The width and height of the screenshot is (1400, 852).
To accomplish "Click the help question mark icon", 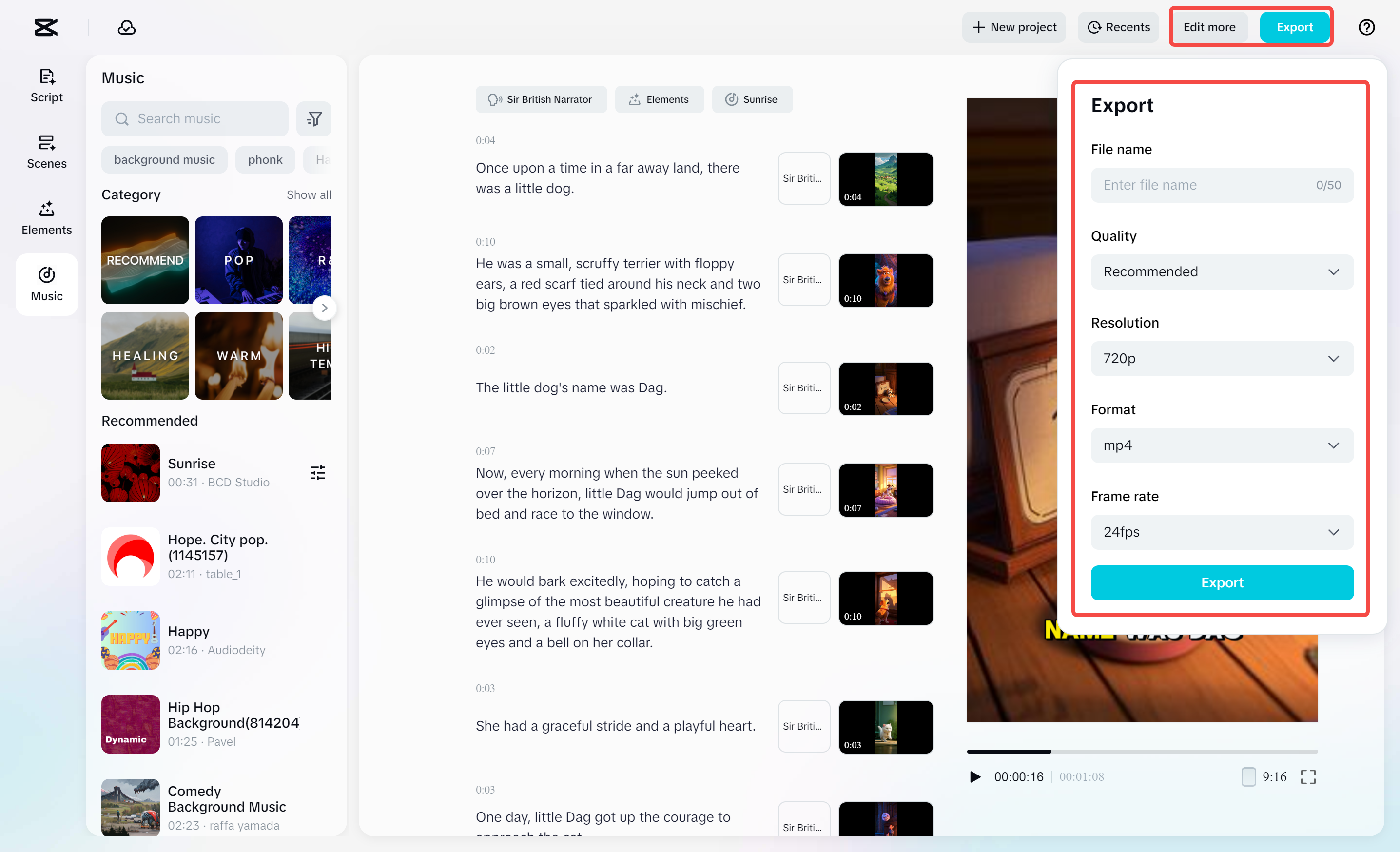I will (1366, 27).
